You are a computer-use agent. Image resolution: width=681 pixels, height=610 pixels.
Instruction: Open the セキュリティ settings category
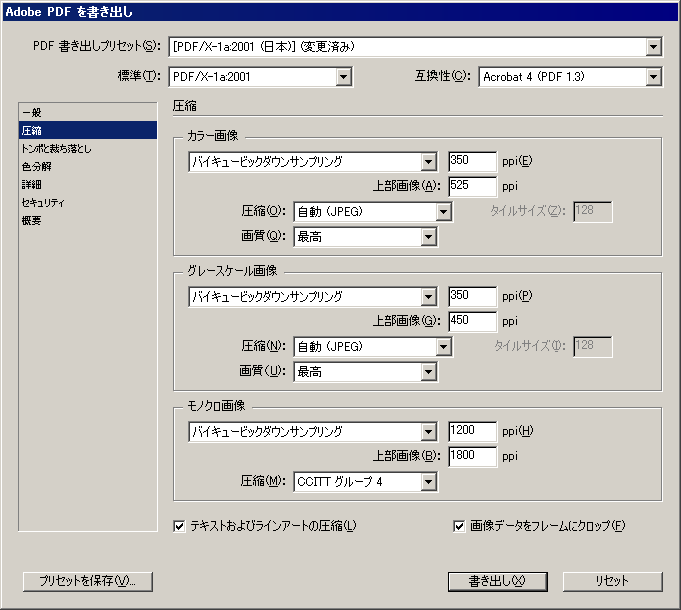(x=43, y=202)
